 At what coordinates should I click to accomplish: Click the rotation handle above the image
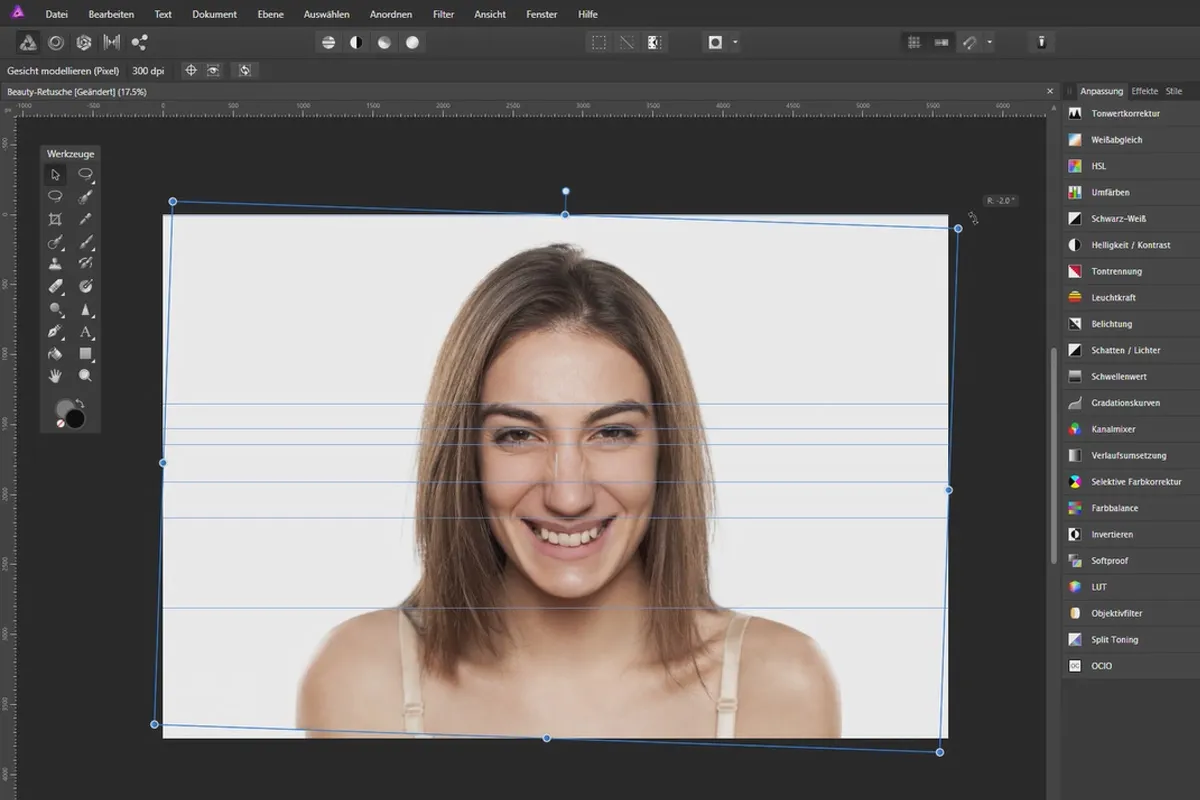click(x=566, y=191)
